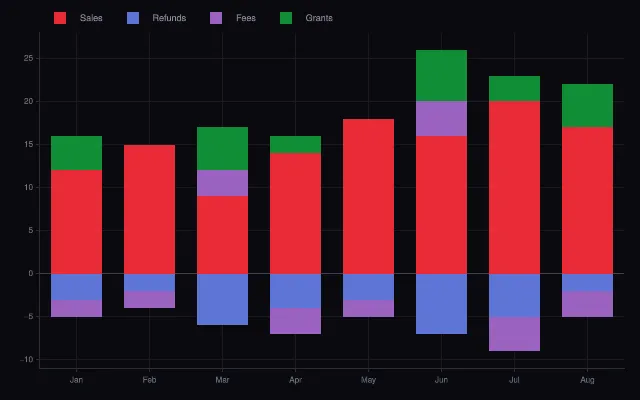Click the Feb x-axis label

pos(149,380)
